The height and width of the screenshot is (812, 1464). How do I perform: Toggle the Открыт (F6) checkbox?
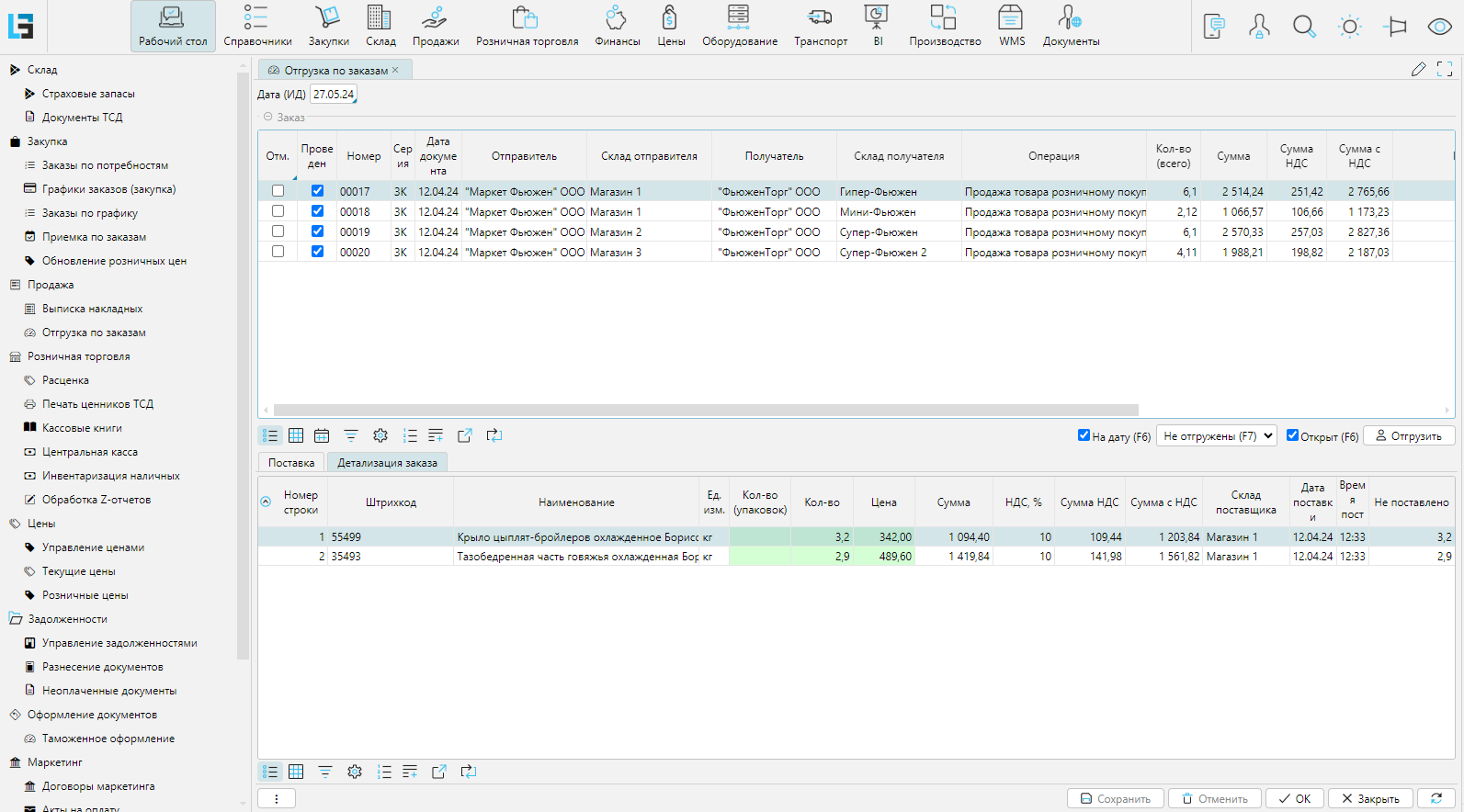[1292, 435]
